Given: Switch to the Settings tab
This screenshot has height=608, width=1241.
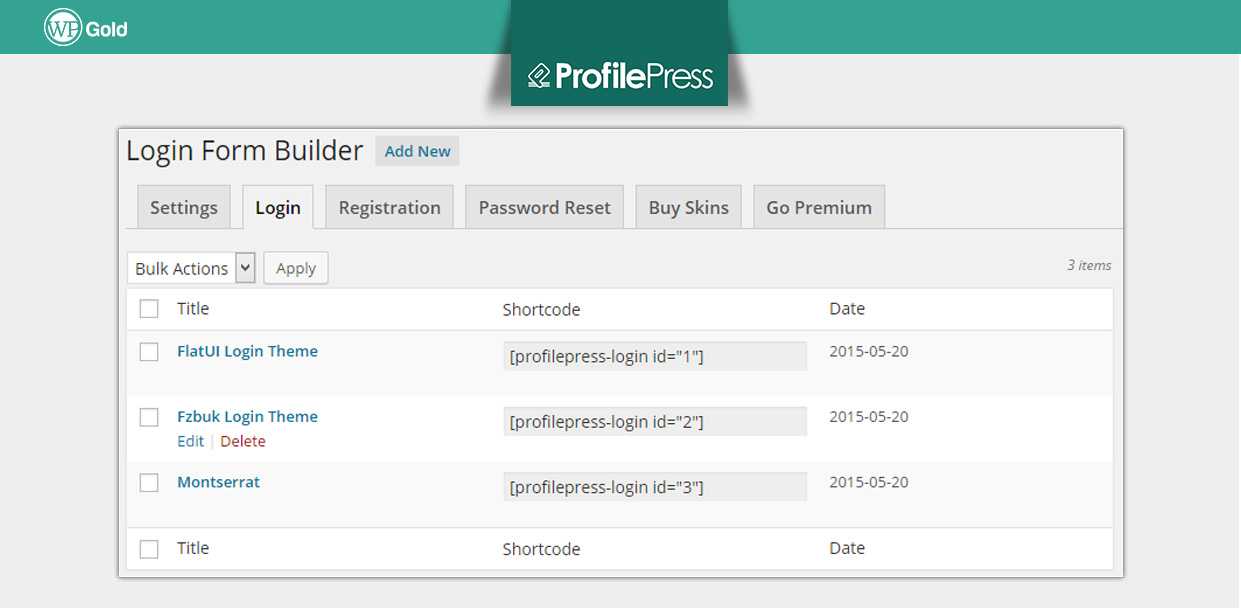Looking at the screenshot, I should pos(184,207).
